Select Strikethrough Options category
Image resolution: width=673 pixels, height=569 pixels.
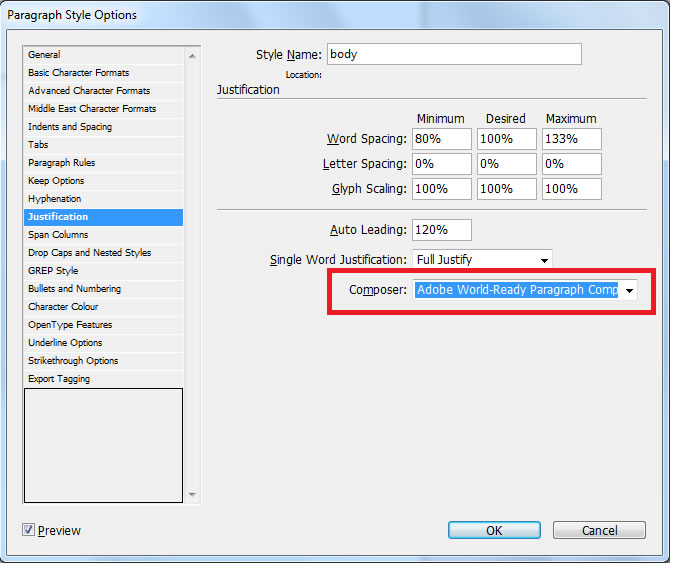click(103, 361)
